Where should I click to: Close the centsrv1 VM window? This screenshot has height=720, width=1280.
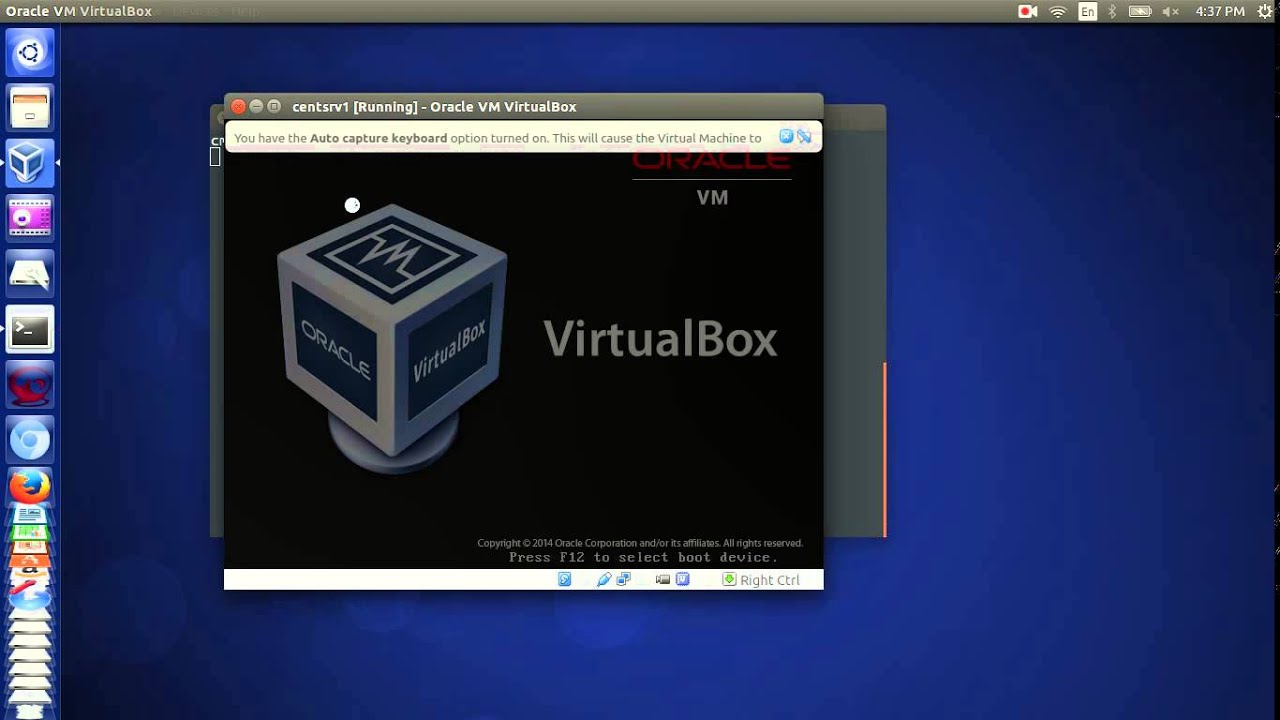coord(238,106)
